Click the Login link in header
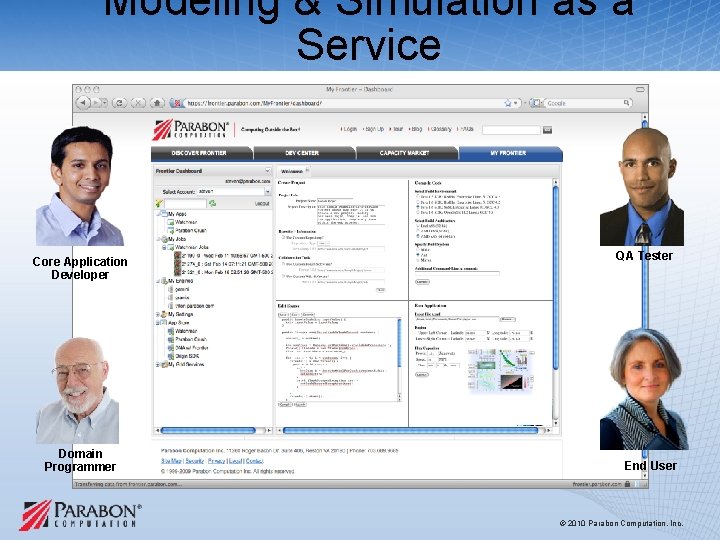Image resolution: width=720 pixels, height=540 pixels. tap(350, 129)
